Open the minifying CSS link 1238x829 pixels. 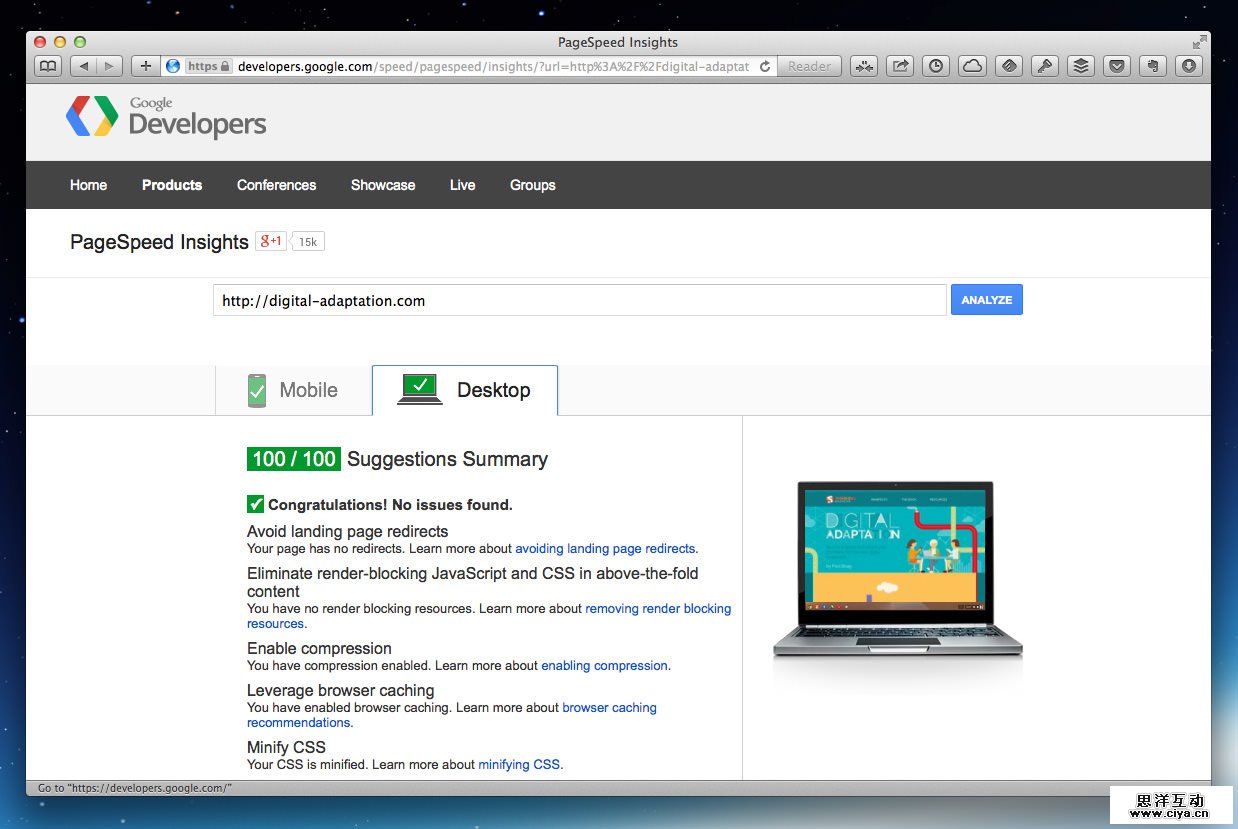coord(519,765)
